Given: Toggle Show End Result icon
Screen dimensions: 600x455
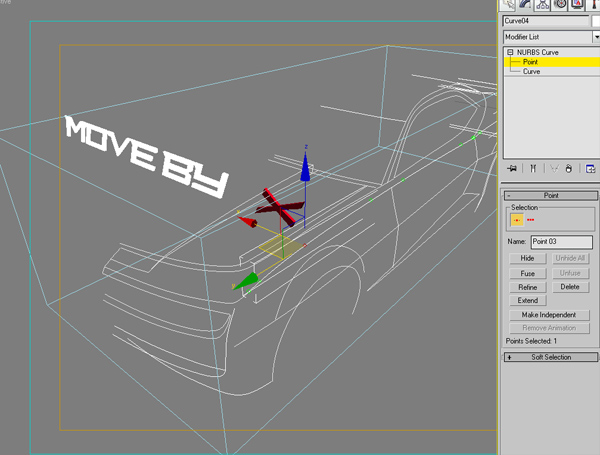Looking at the screenshot, I should click(533, 168).
